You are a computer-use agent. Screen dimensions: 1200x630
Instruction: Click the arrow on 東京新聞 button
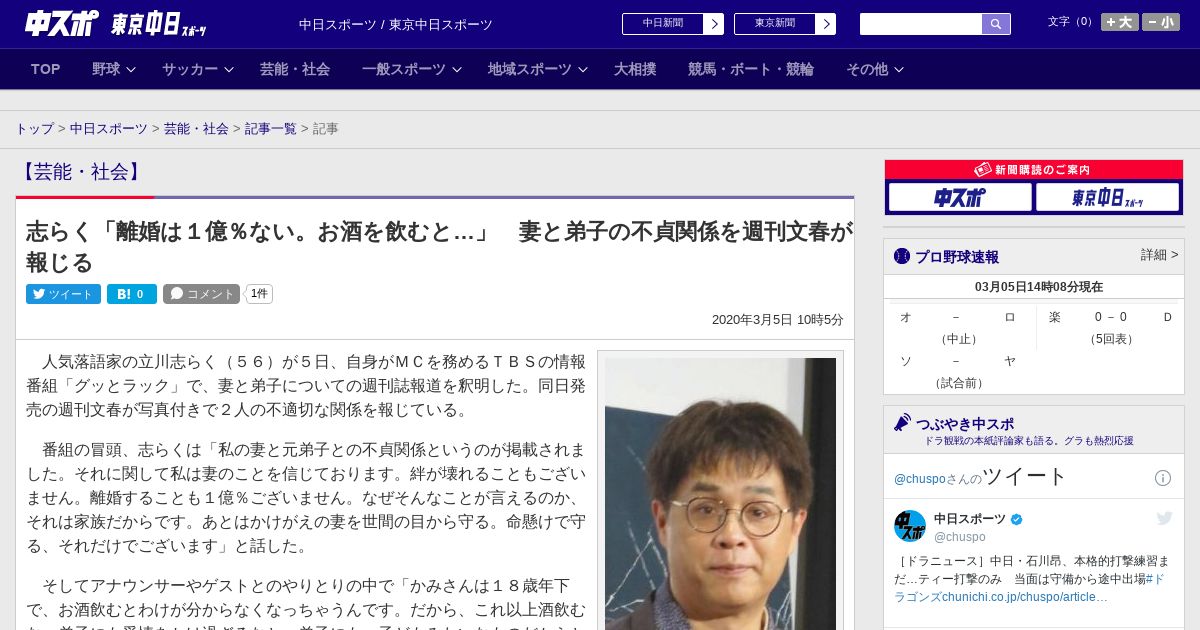coord(825,24)
